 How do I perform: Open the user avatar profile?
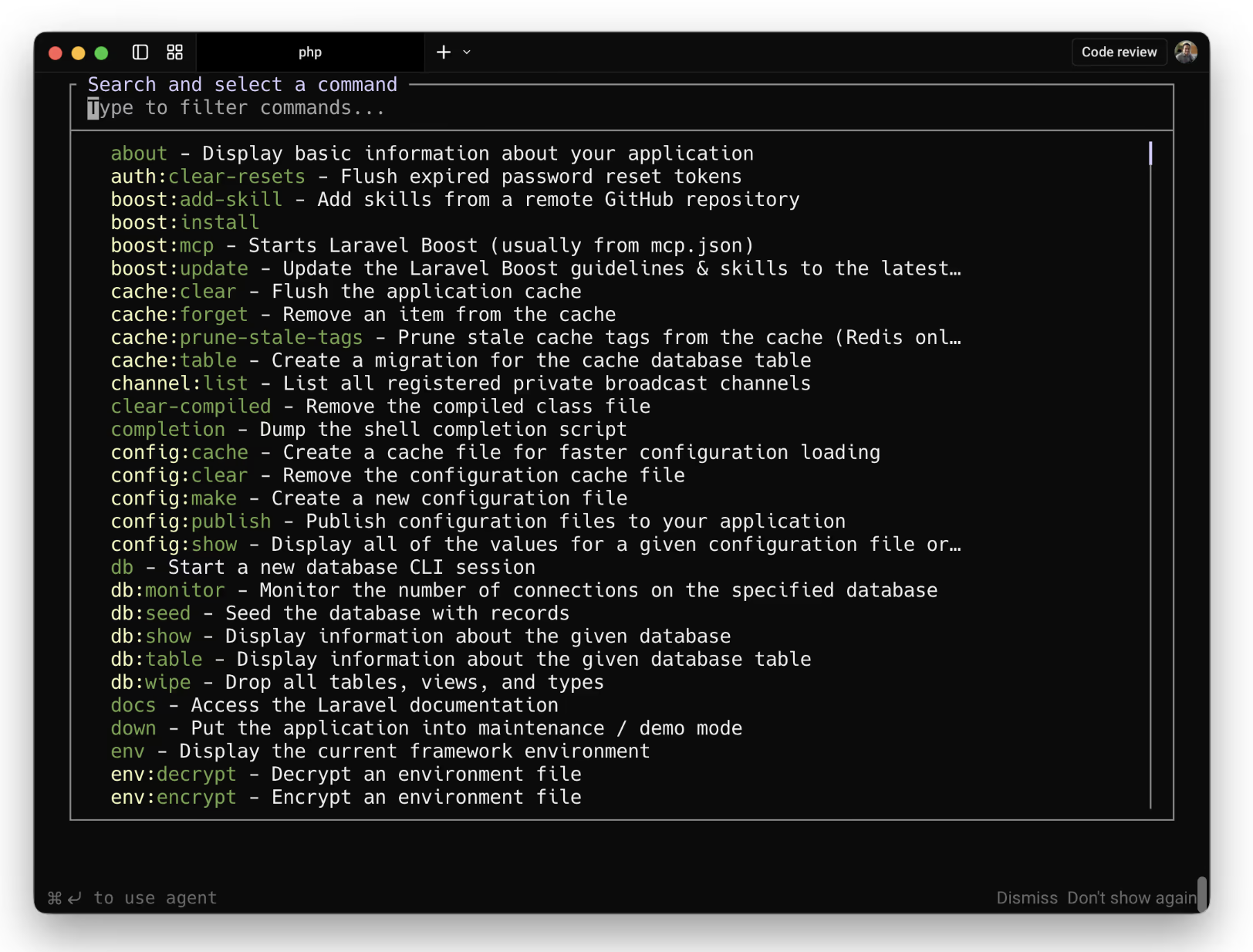[1185, 52]
